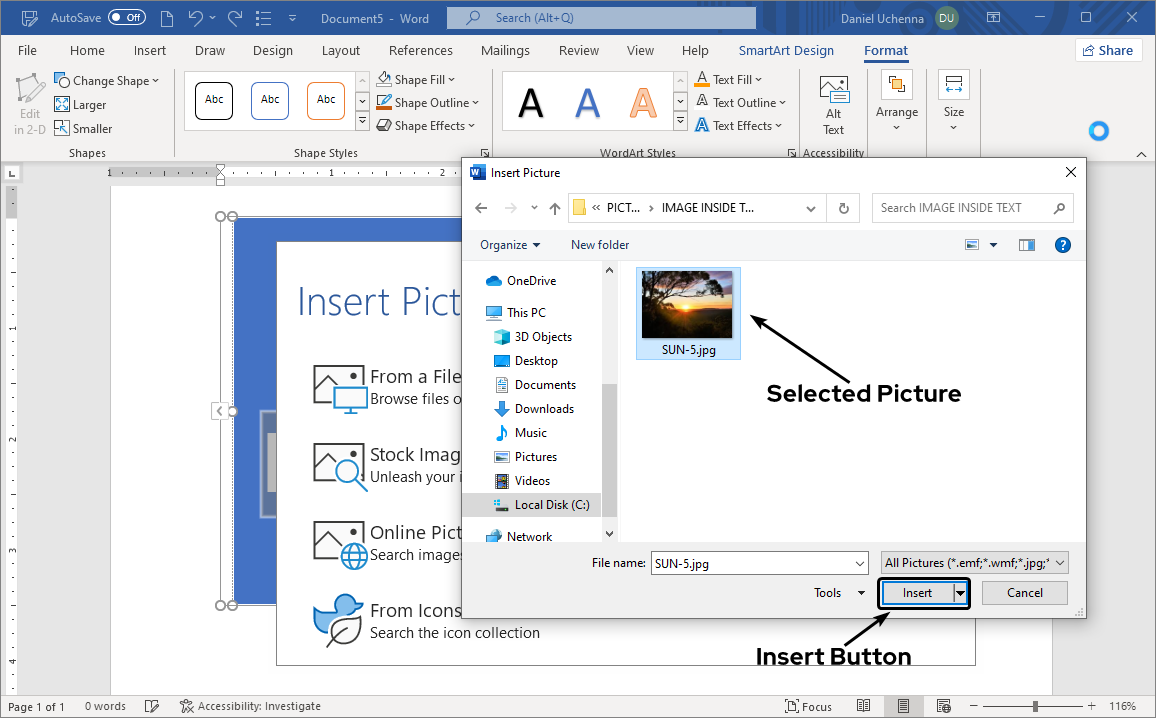Image resolution: width=1156 pixels, height=718 pixels.
Task: Open the Text Effects options
Action: point(741,125)
